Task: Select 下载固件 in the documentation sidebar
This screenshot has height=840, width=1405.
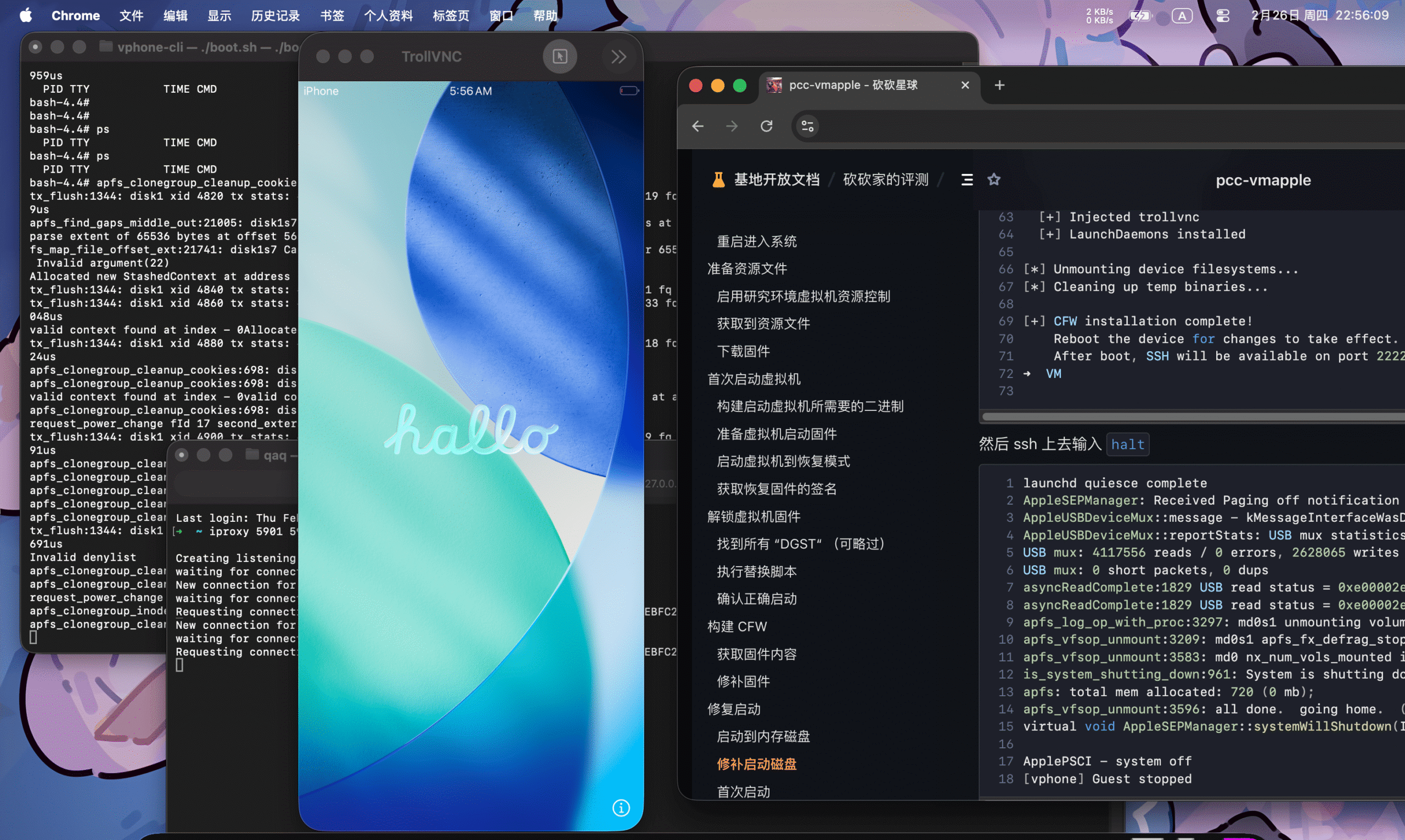Action: click(x=743, y=351)
